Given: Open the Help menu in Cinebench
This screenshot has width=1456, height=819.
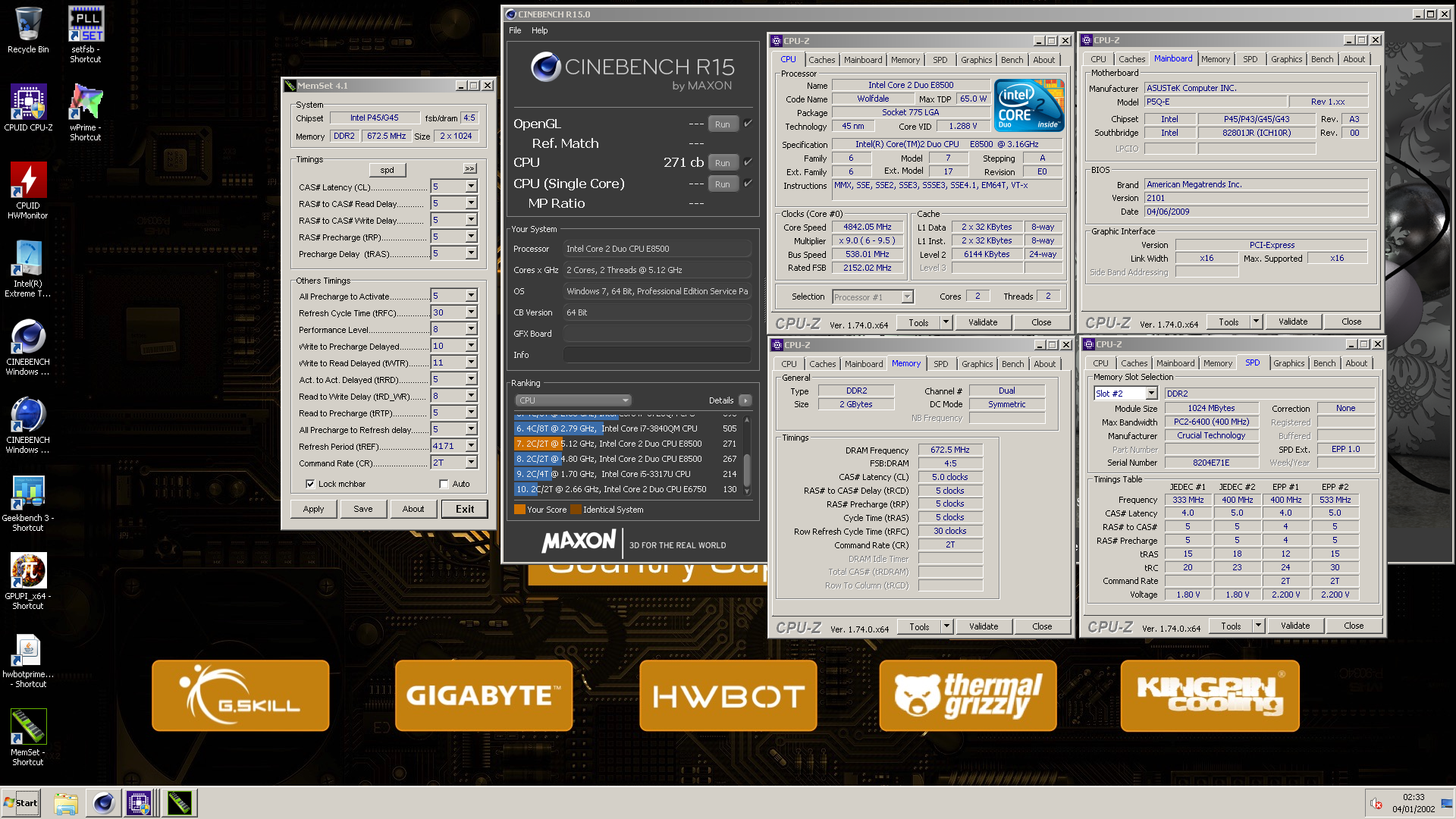Looking at the screenshot, I should point(539,30).
